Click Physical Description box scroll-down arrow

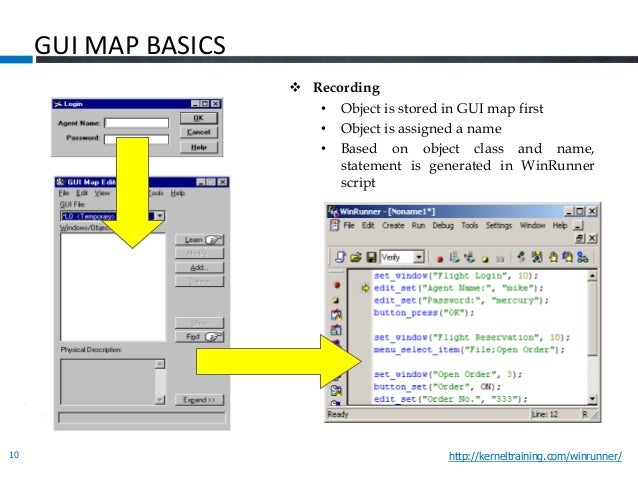tap(160, 400)
